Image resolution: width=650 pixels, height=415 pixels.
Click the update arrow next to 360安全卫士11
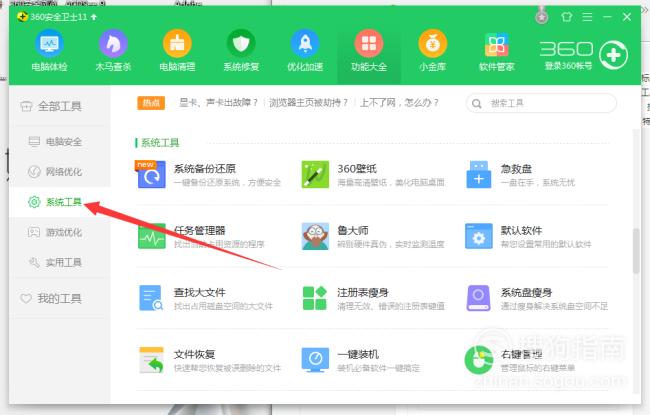coord(94,17)
